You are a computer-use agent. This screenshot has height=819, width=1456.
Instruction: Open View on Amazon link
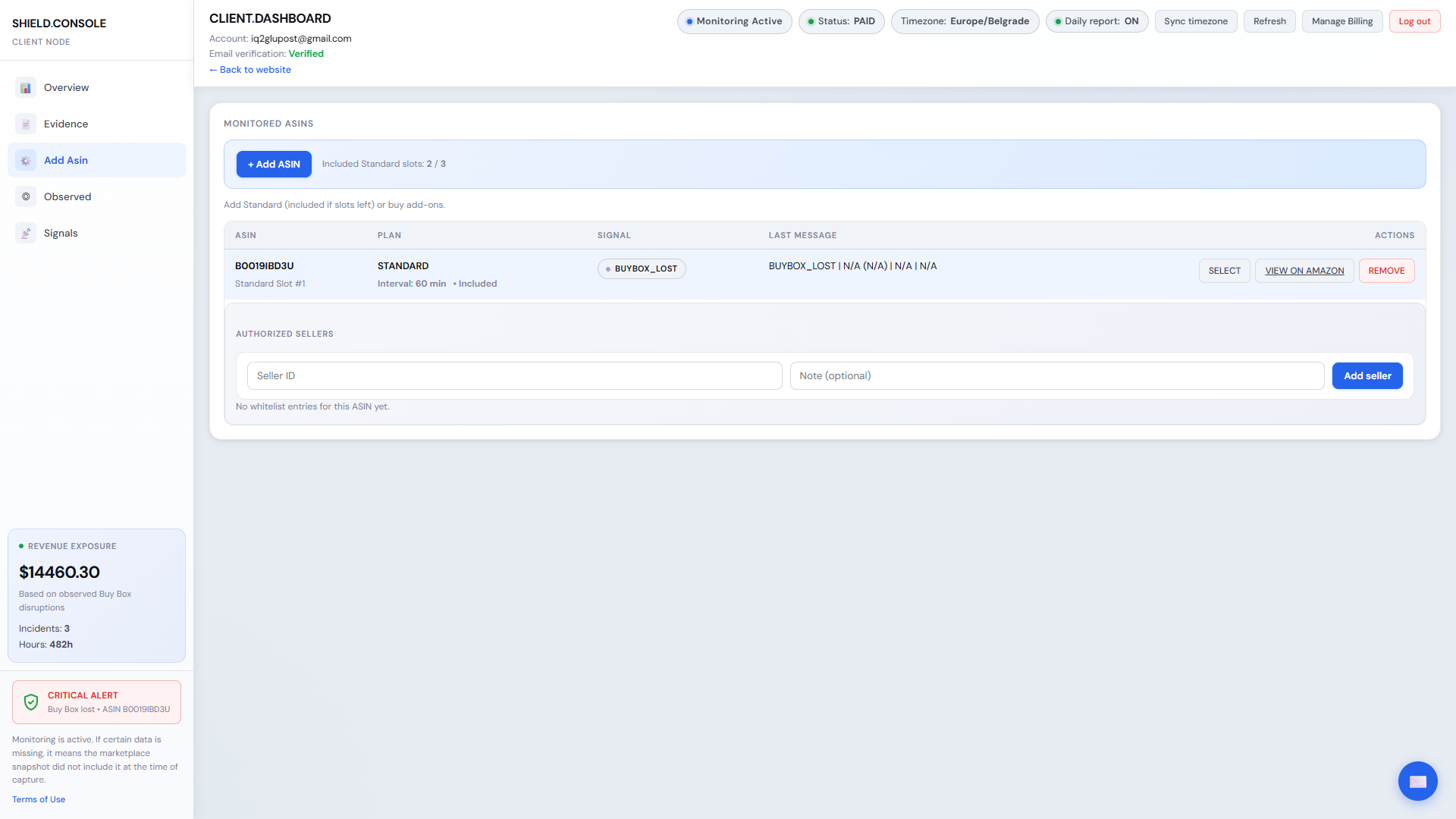[1304, 271]
